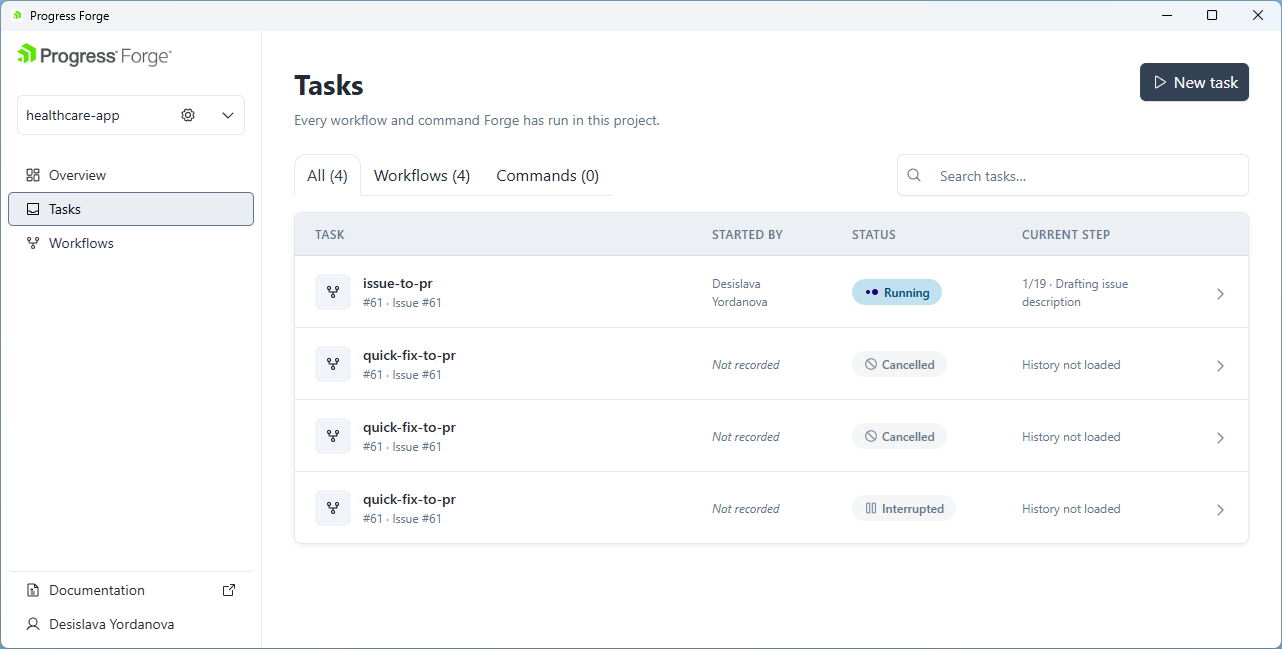
Task: Open the Desislava Yordanova user profile
Action: (131, 624)
